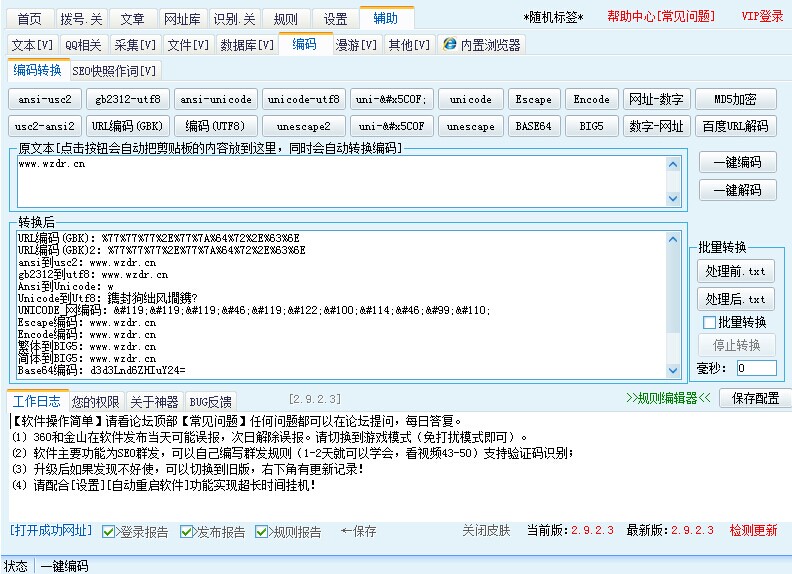
Task: Toggle the 发布报告 checkbox
Action: [x=186, y=532]
